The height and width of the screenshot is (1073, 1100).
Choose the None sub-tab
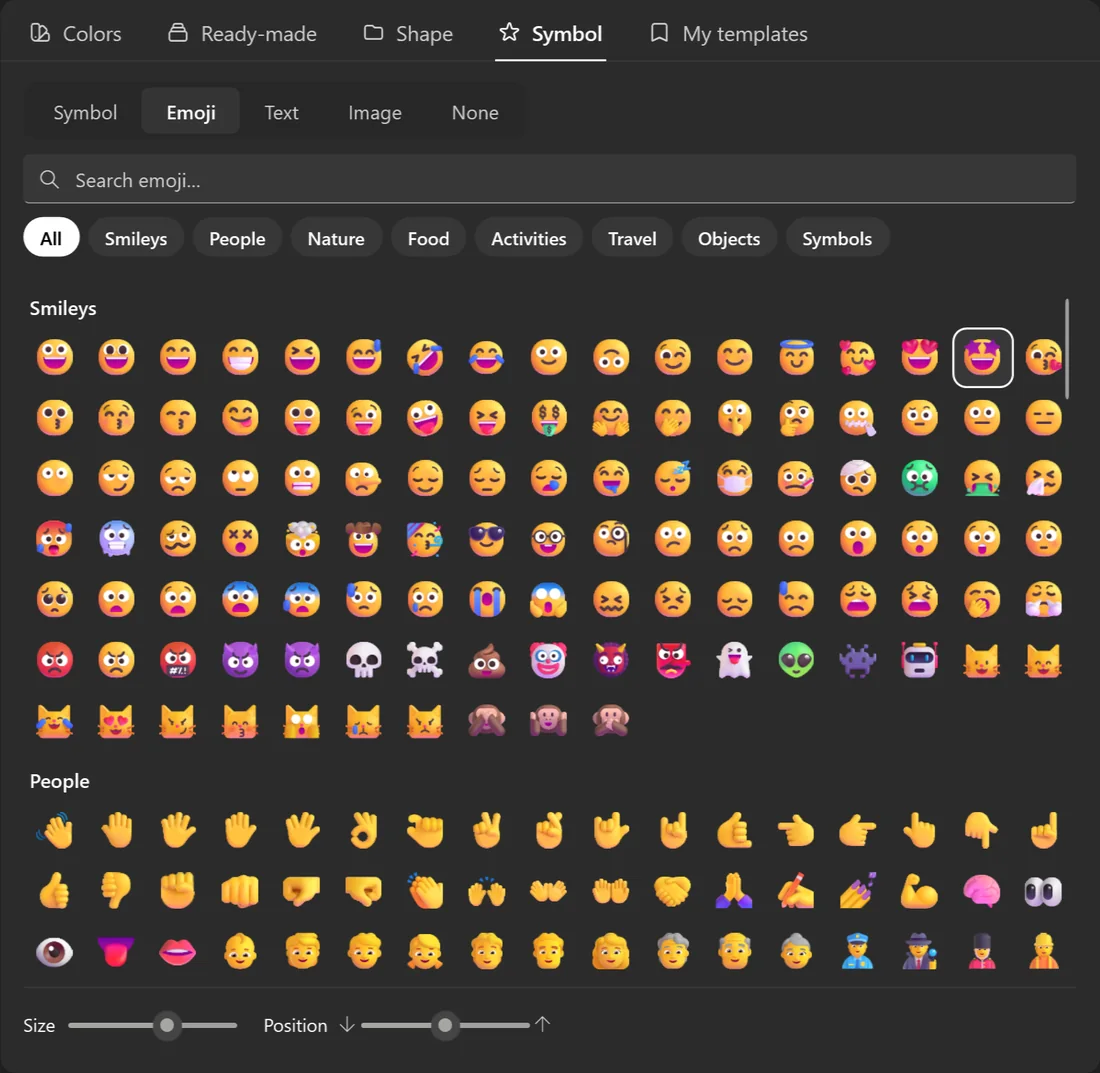[475, 112]
